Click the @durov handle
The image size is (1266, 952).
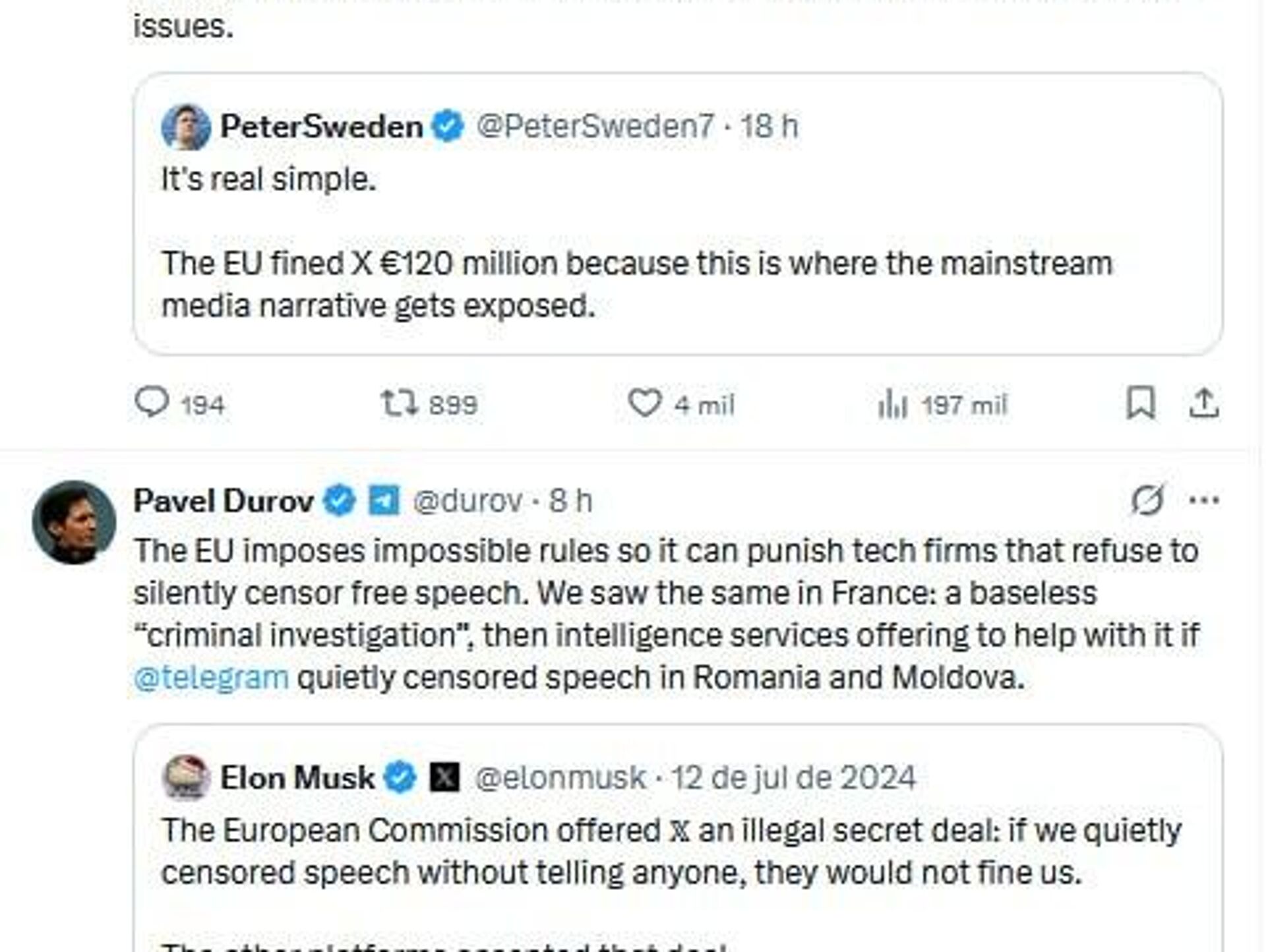pyautogui.click(x=467, y=501)
